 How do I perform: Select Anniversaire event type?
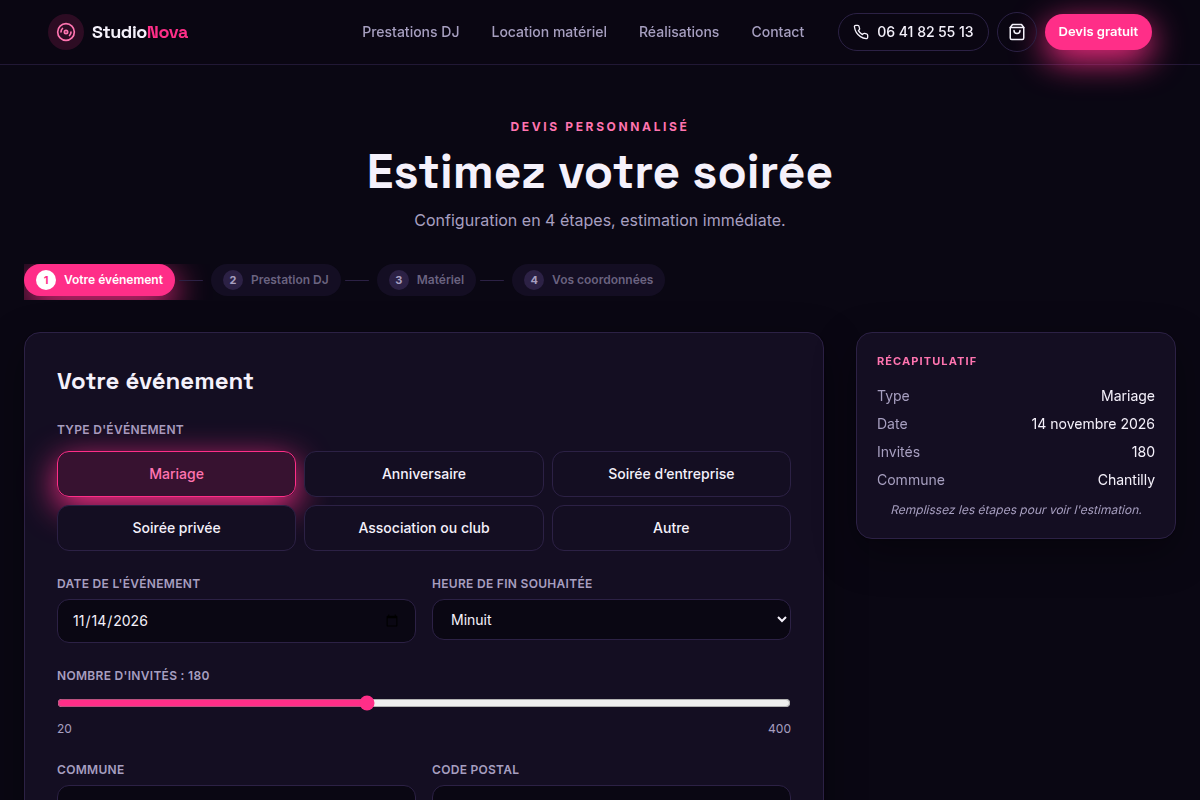click(x=424, y=474)
